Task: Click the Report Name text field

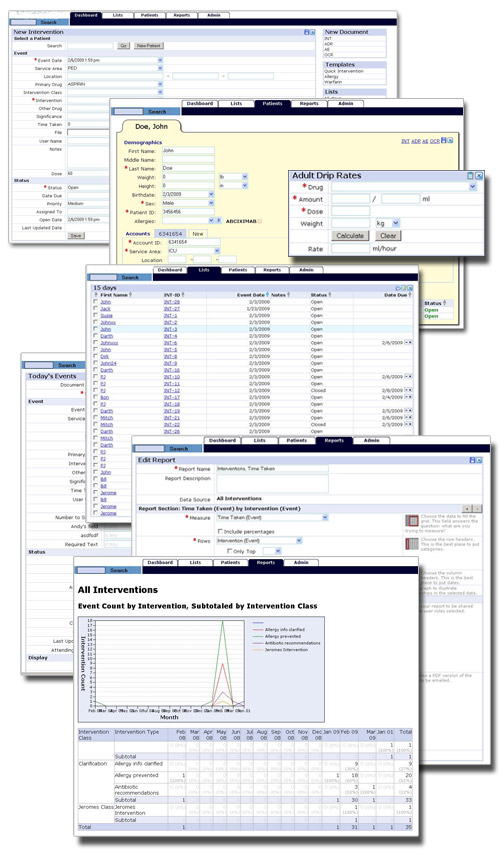Action: (273, 468)
